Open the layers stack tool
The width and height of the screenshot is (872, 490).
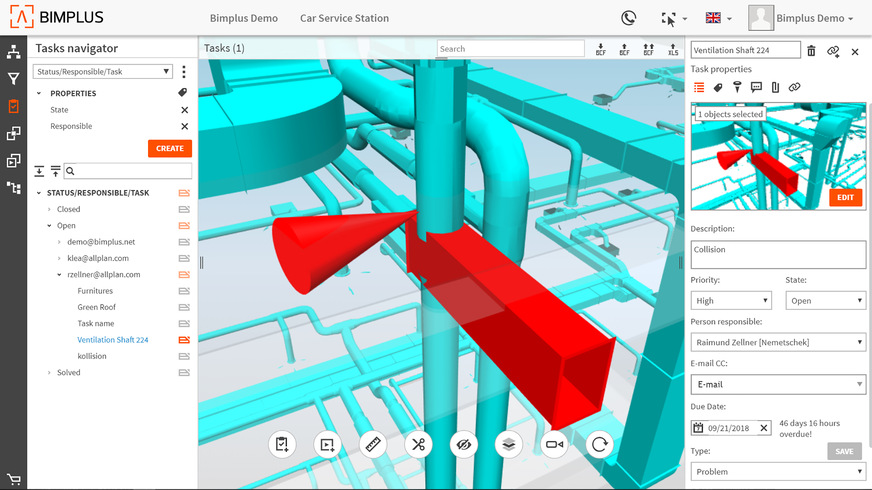(509, 445)
